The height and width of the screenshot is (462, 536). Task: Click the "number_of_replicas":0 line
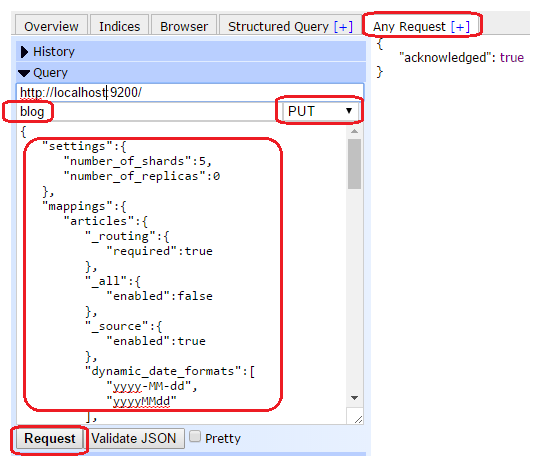click(142, 176)
